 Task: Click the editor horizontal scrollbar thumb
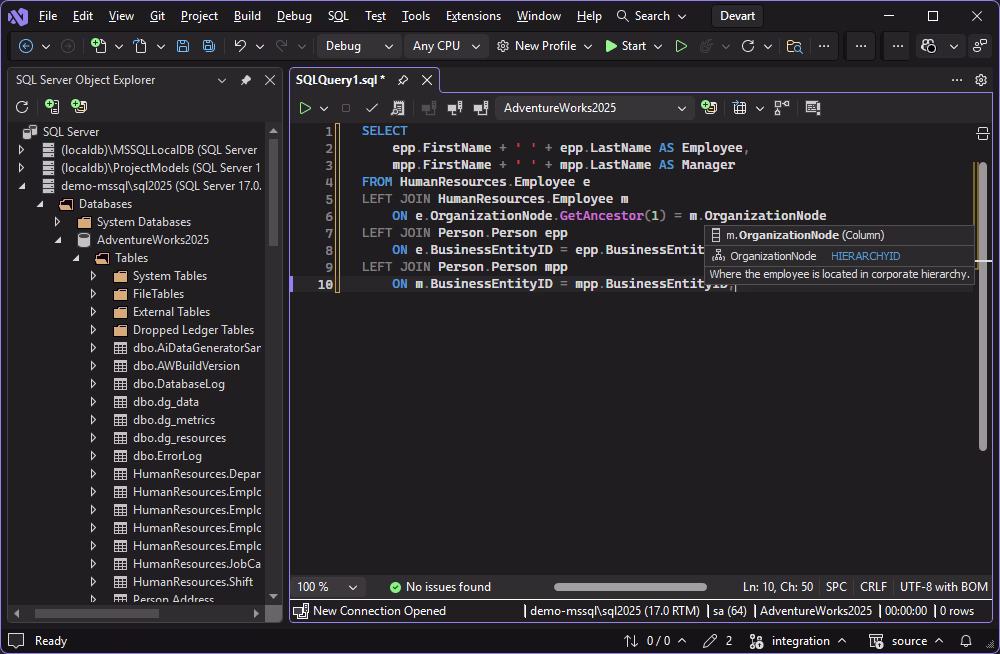point(630,587)
